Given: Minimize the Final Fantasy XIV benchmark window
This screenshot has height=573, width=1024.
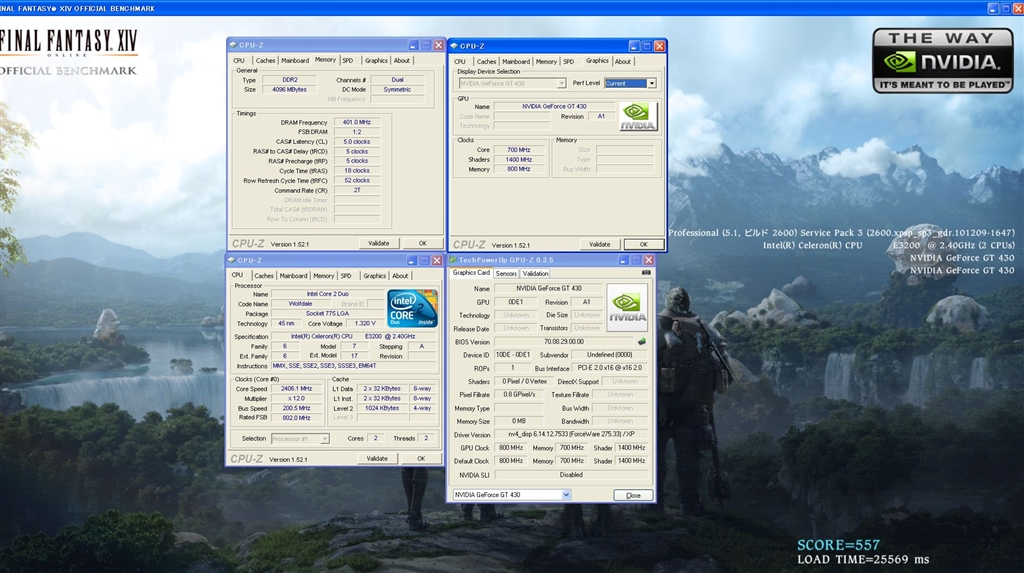Looking at the screenshot, I should coord(993,8).
